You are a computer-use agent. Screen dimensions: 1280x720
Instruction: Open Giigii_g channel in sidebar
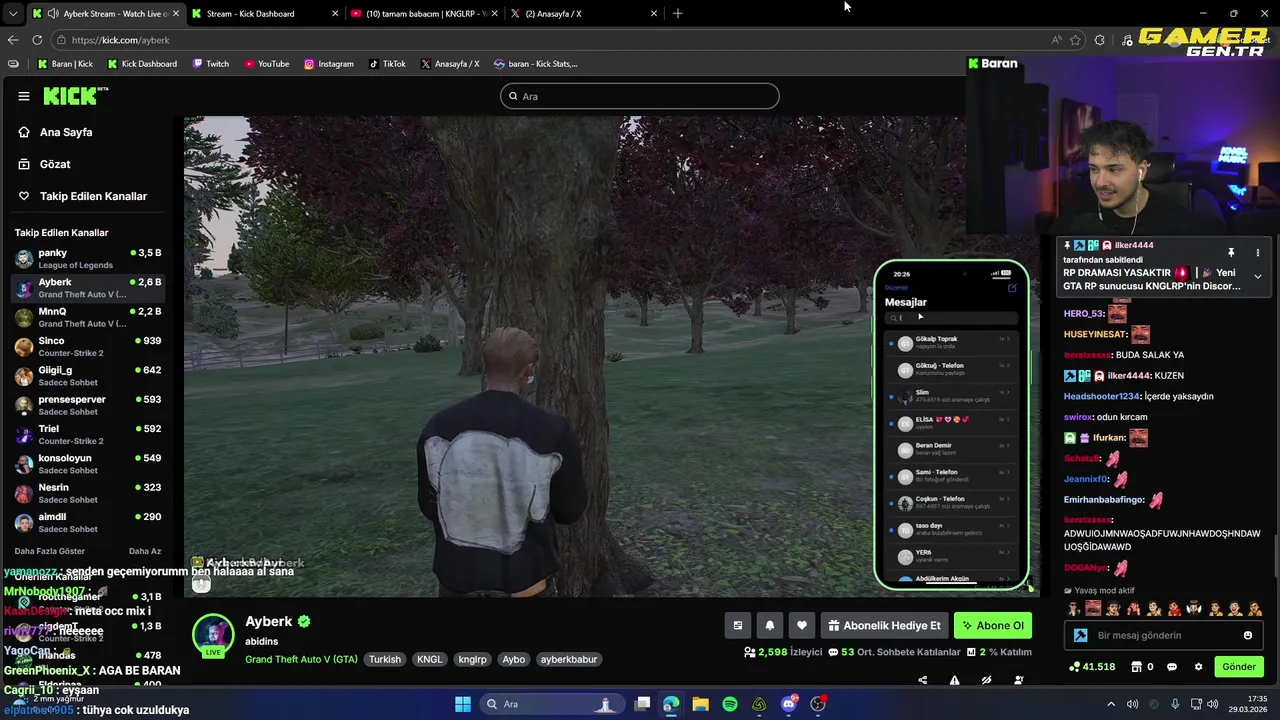click(x=90, y=376)
